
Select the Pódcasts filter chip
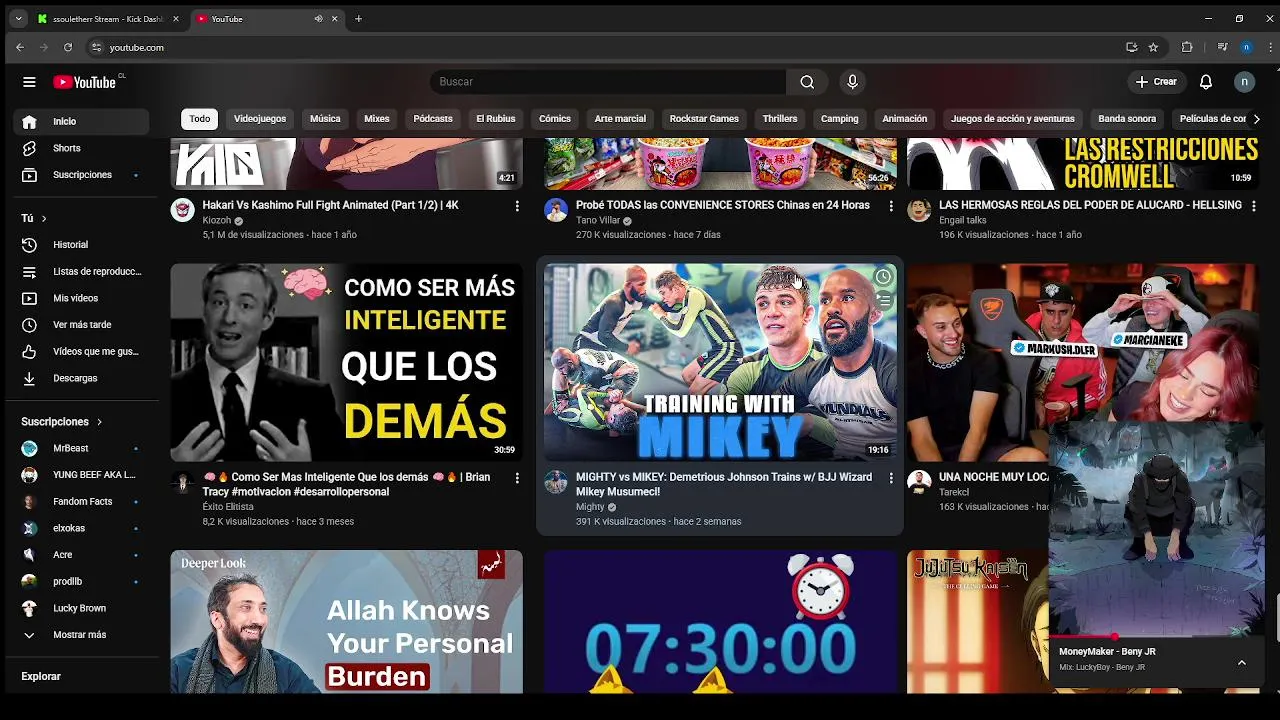433,119
